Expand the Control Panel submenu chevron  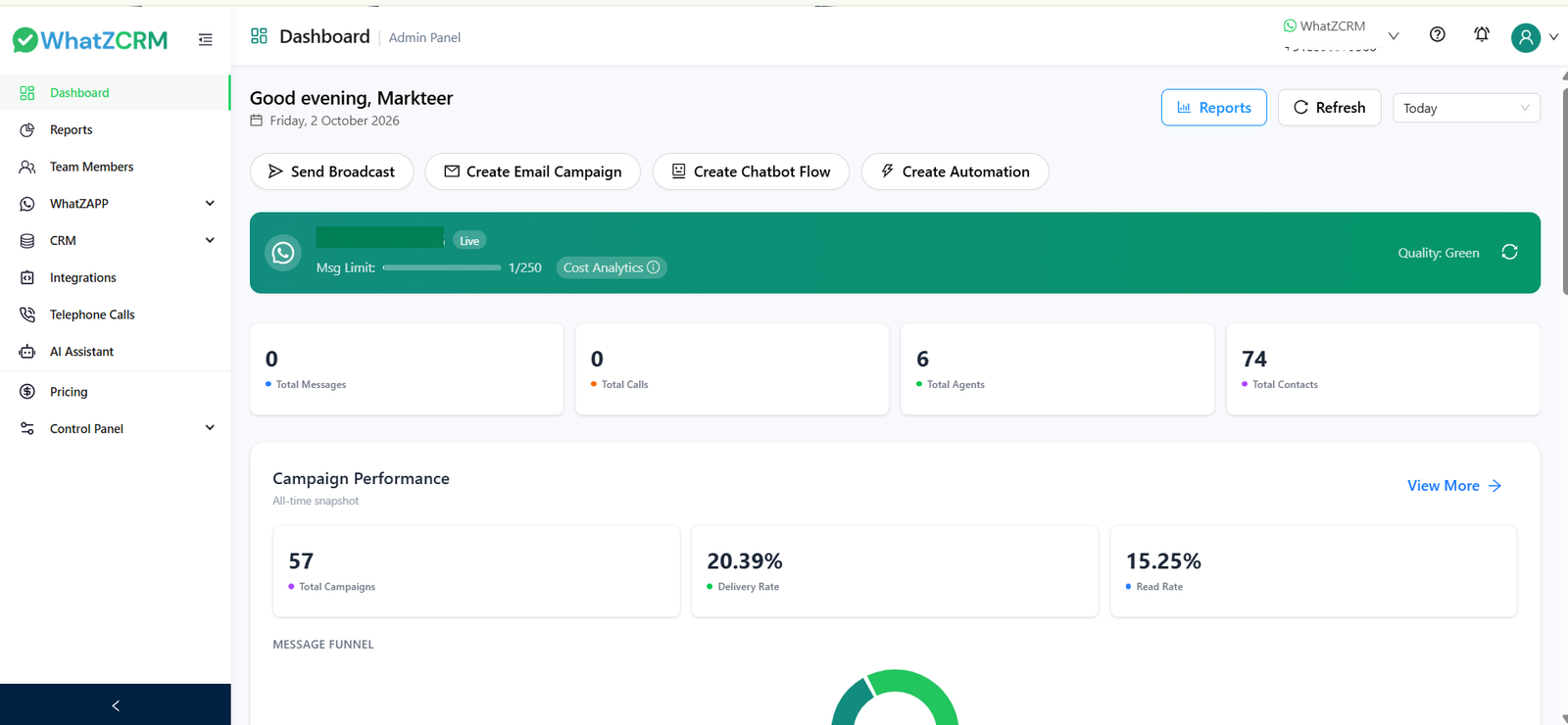point(210,428)
